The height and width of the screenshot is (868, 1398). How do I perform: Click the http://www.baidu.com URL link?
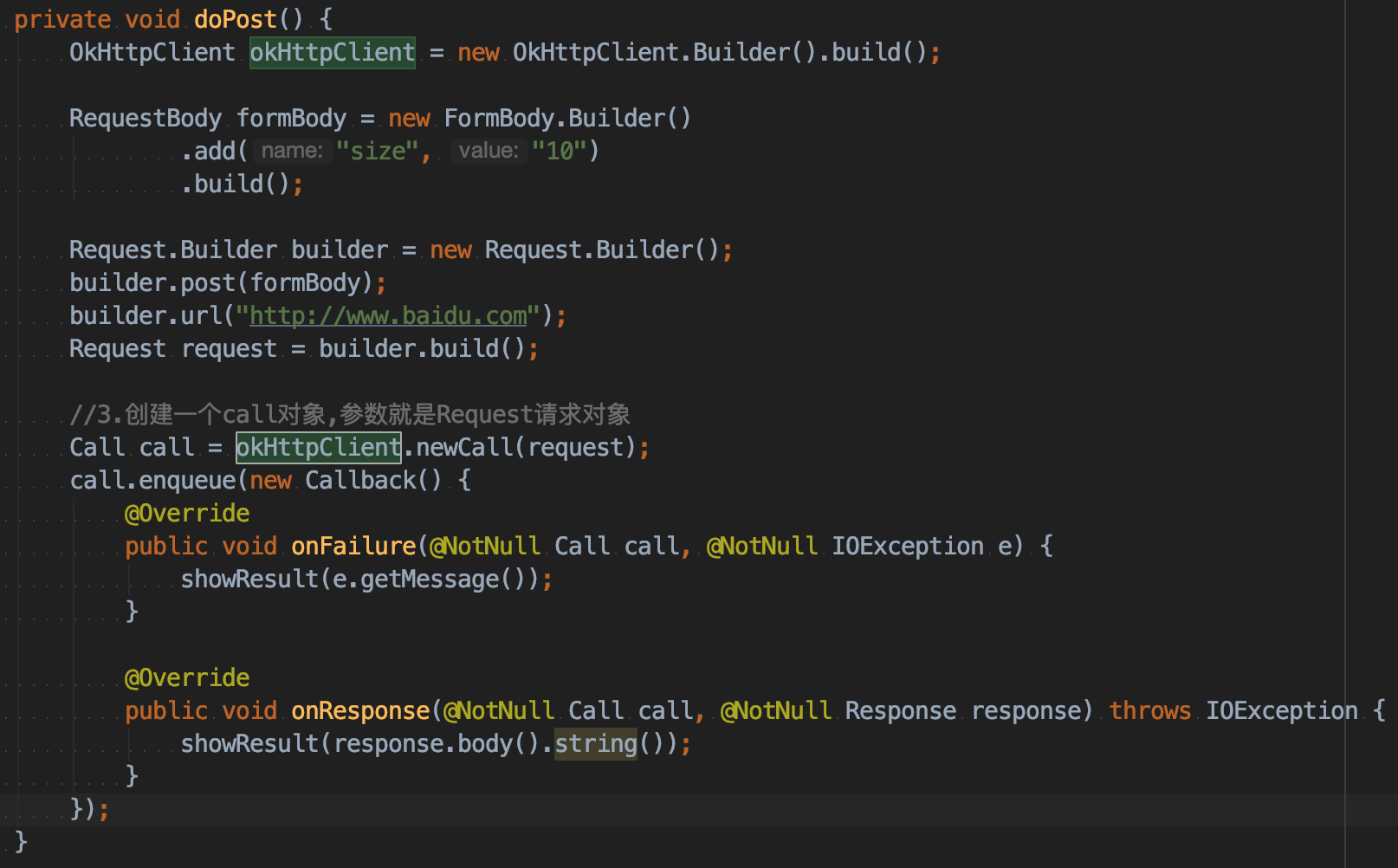point(388,315)
